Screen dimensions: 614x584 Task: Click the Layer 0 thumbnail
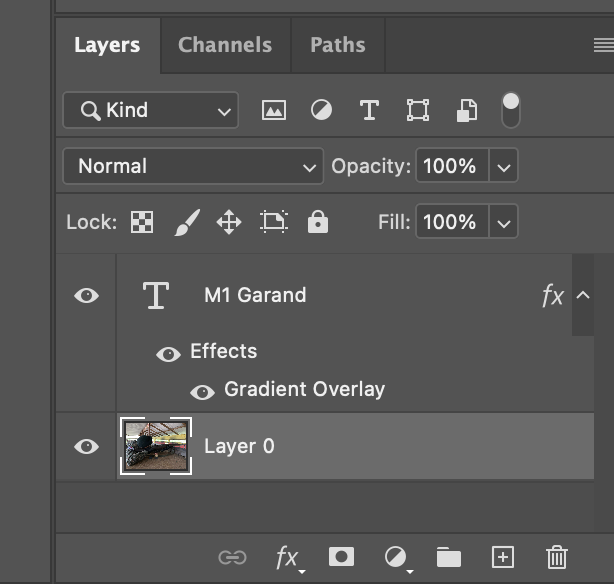[x=156, y=446]
